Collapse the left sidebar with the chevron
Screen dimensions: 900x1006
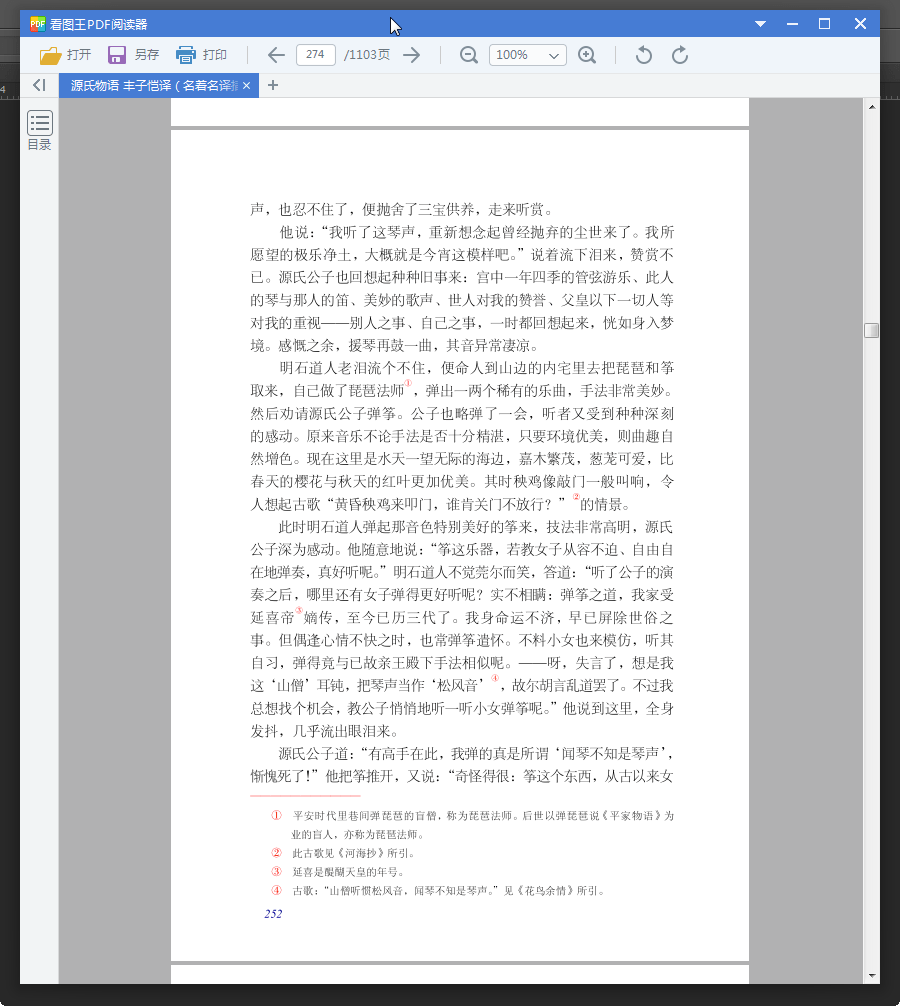point(40,85)
